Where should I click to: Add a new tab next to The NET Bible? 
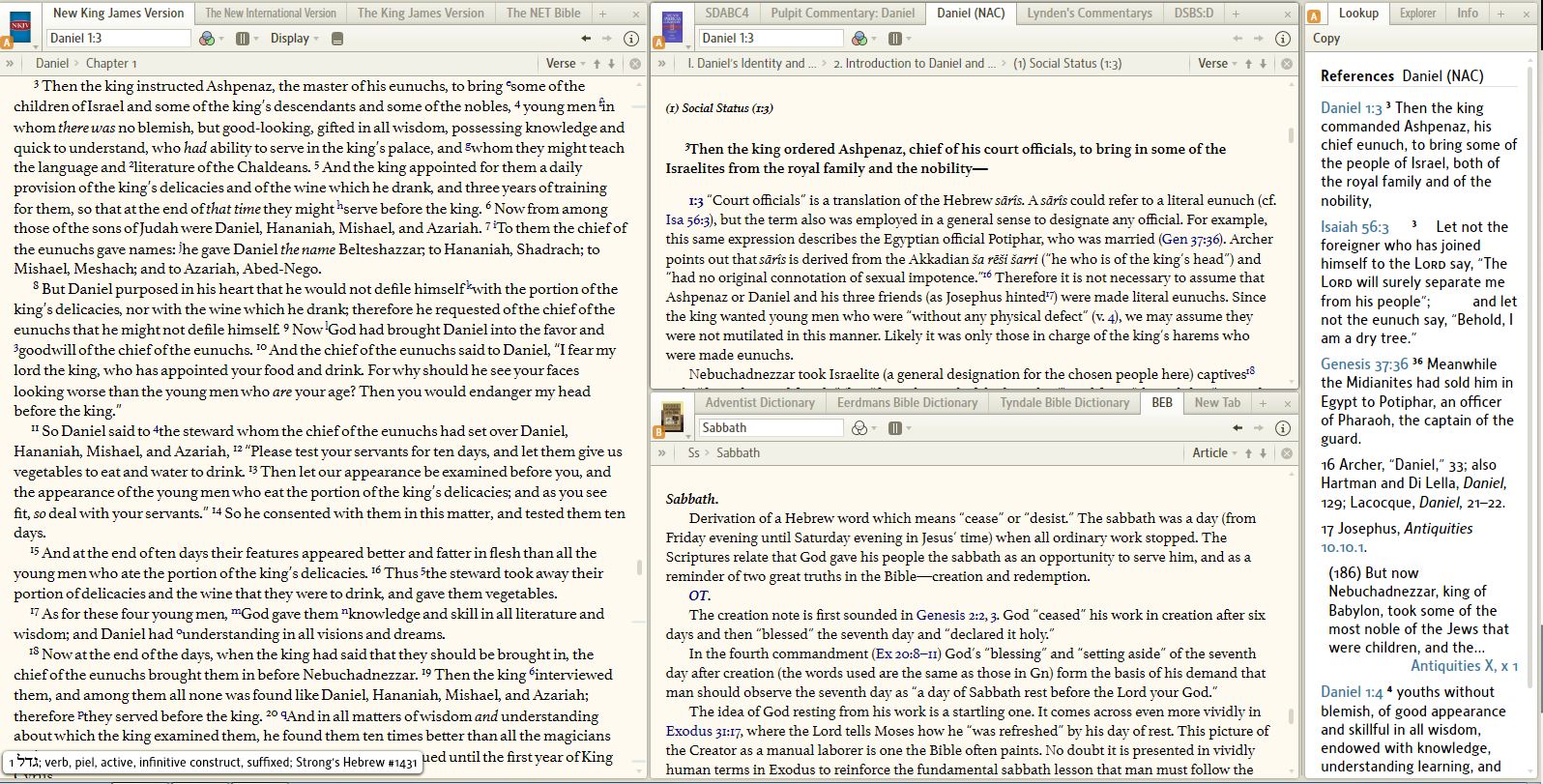pos(602,14)
